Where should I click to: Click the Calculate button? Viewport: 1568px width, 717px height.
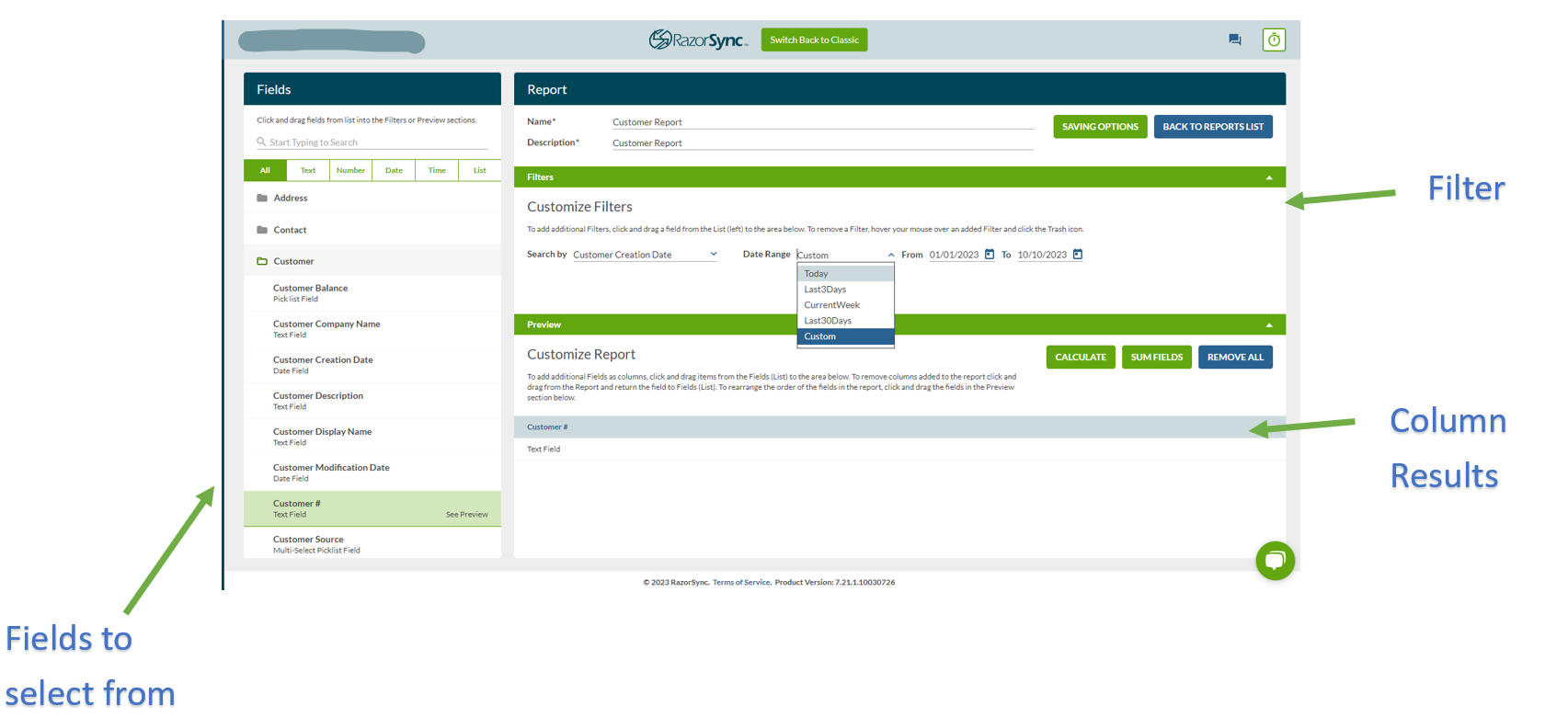tap(1081, 357)
